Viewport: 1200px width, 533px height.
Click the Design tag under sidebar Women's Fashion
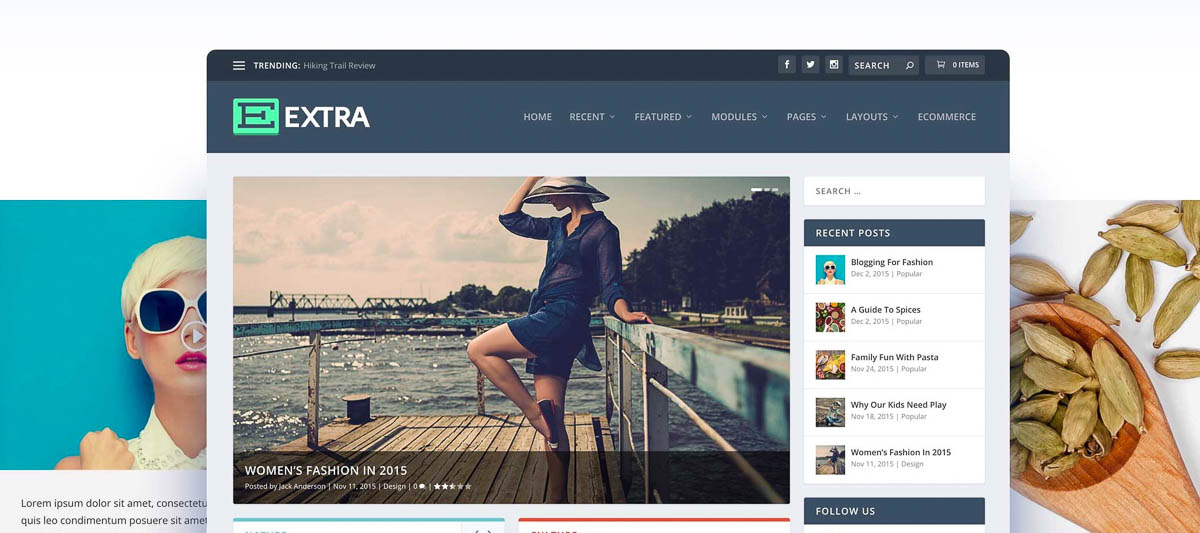click(x=912, y=464)
